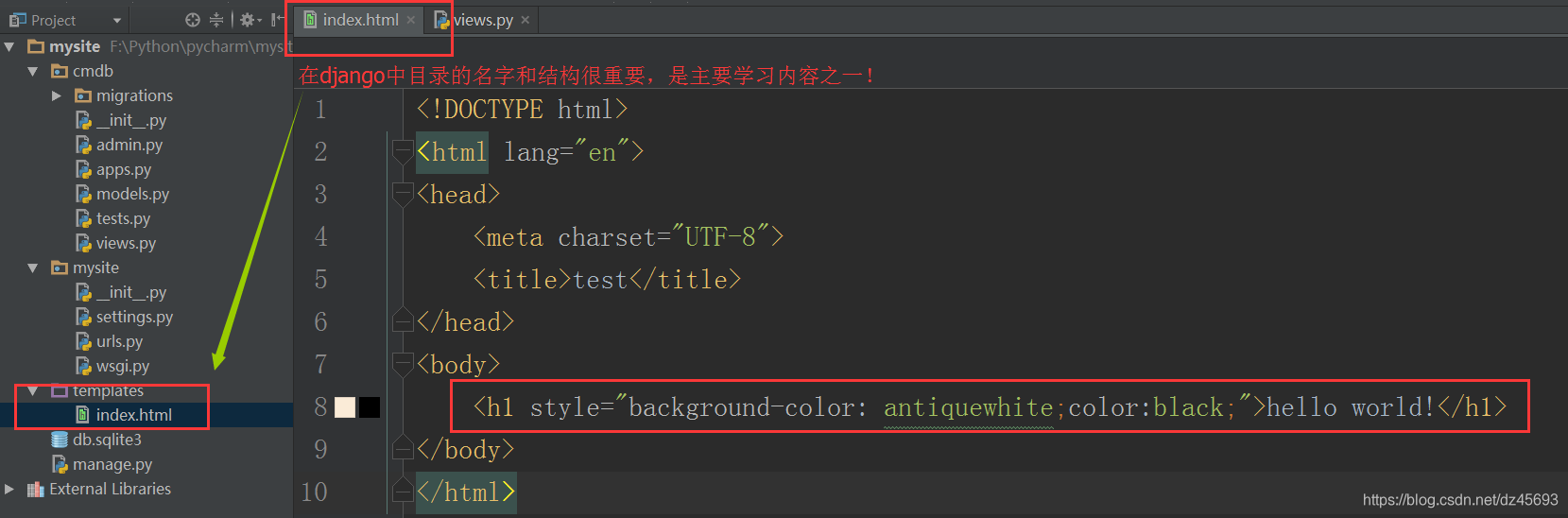The height and width of the screenshot is (518, 1568).
Task: Click the black gutter color swatch
Action: [x=370, y=407]
